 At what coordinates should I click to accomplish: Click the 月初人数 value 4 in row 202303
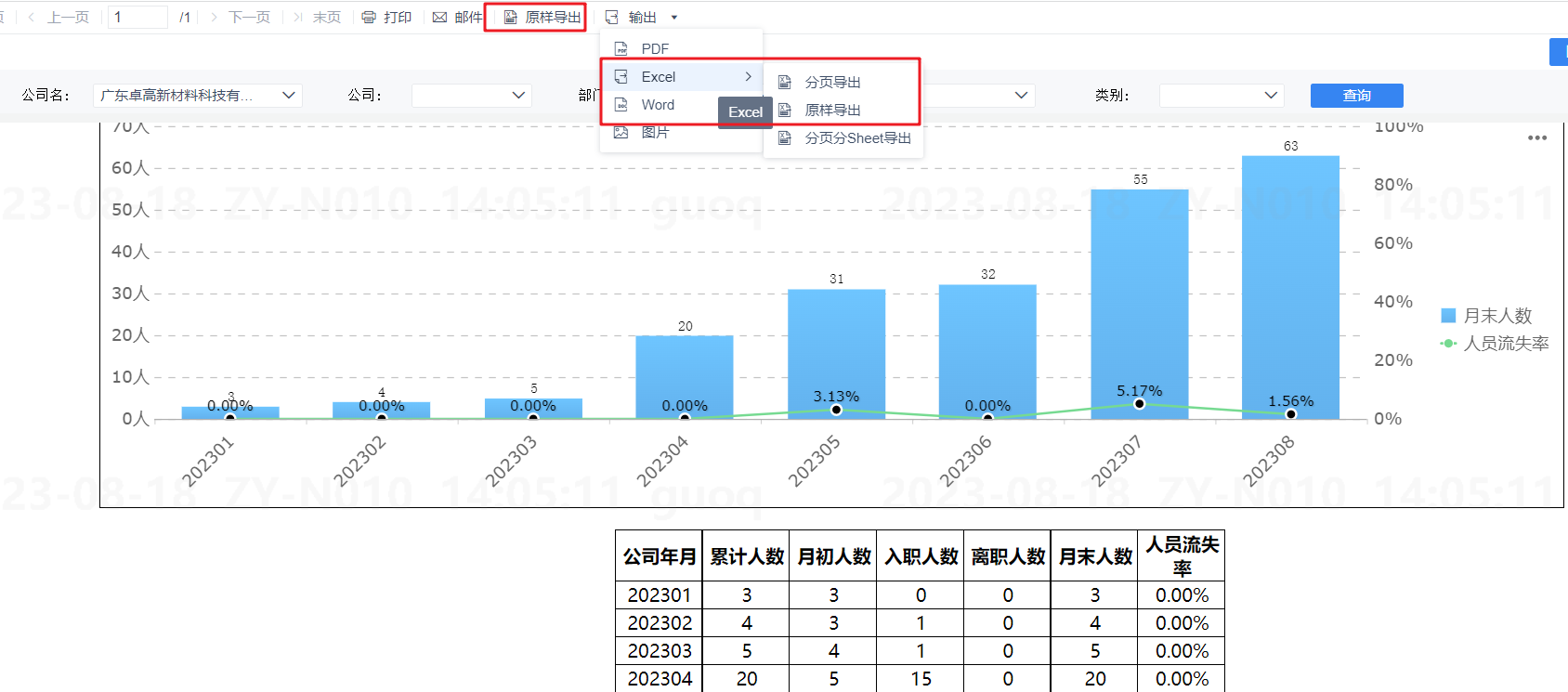click(834, 651)
